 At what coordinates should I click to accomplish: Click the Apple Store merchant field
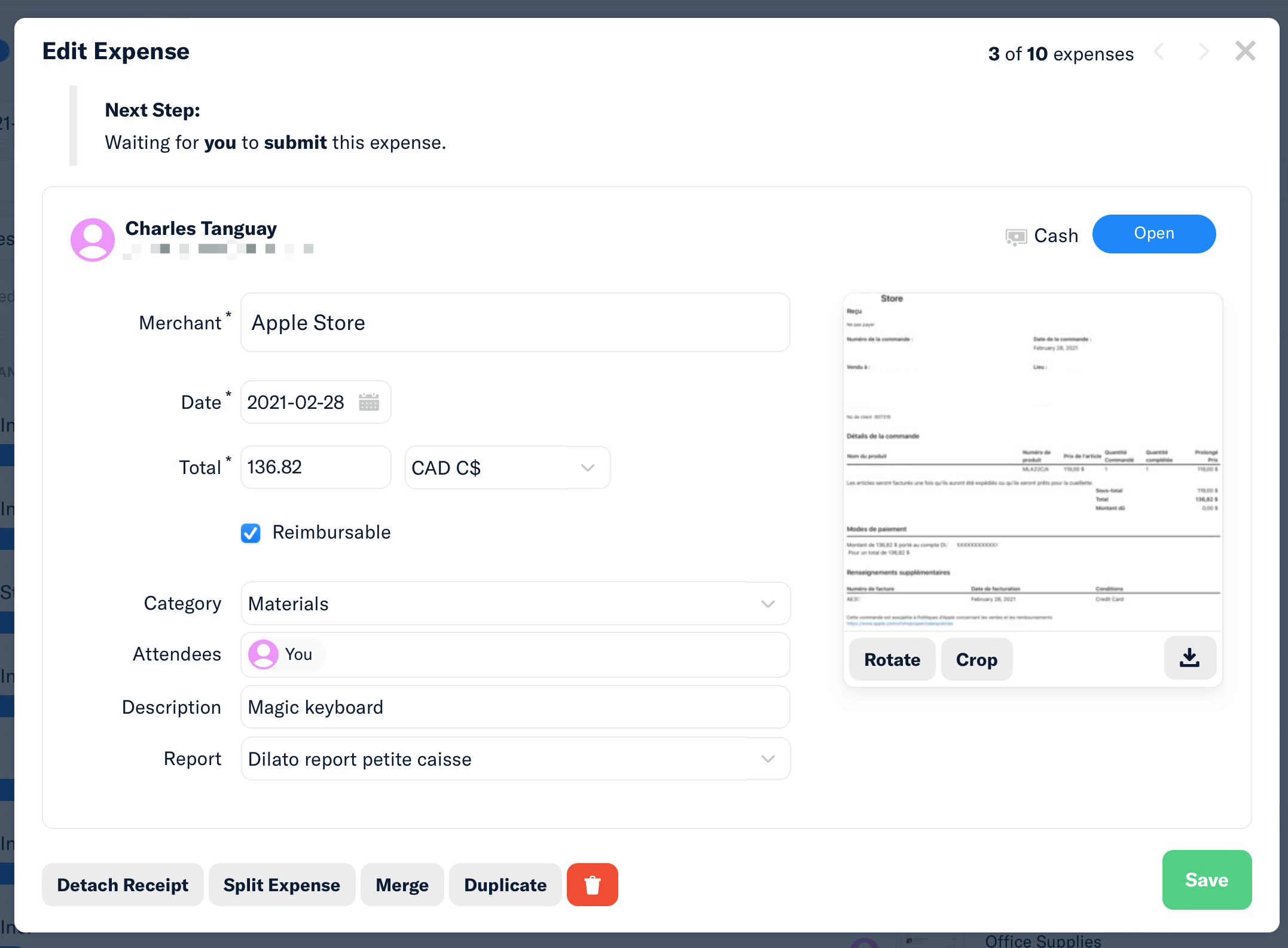click(515, 323)
